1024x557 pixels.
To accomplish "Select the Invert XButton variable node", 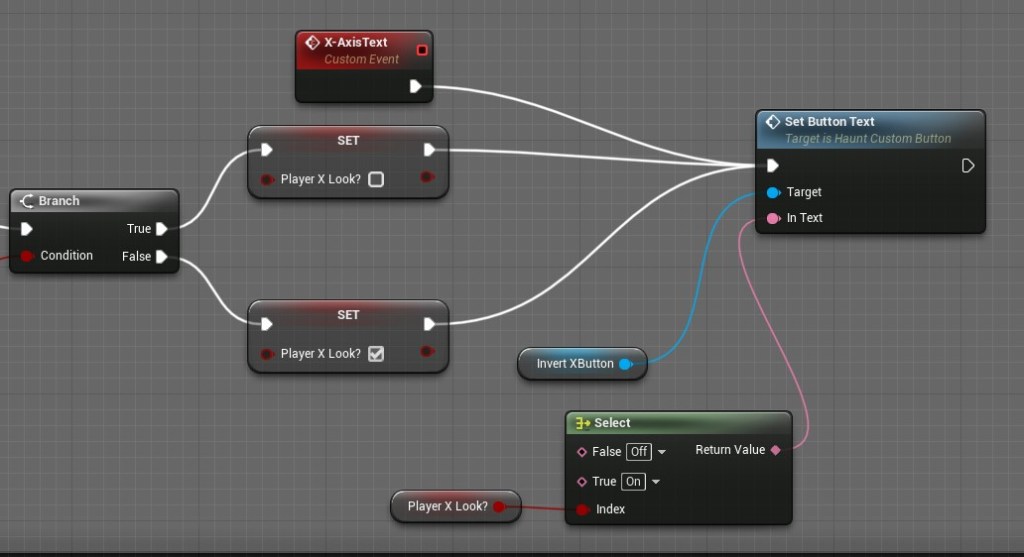I will click(x=575, y=364).
